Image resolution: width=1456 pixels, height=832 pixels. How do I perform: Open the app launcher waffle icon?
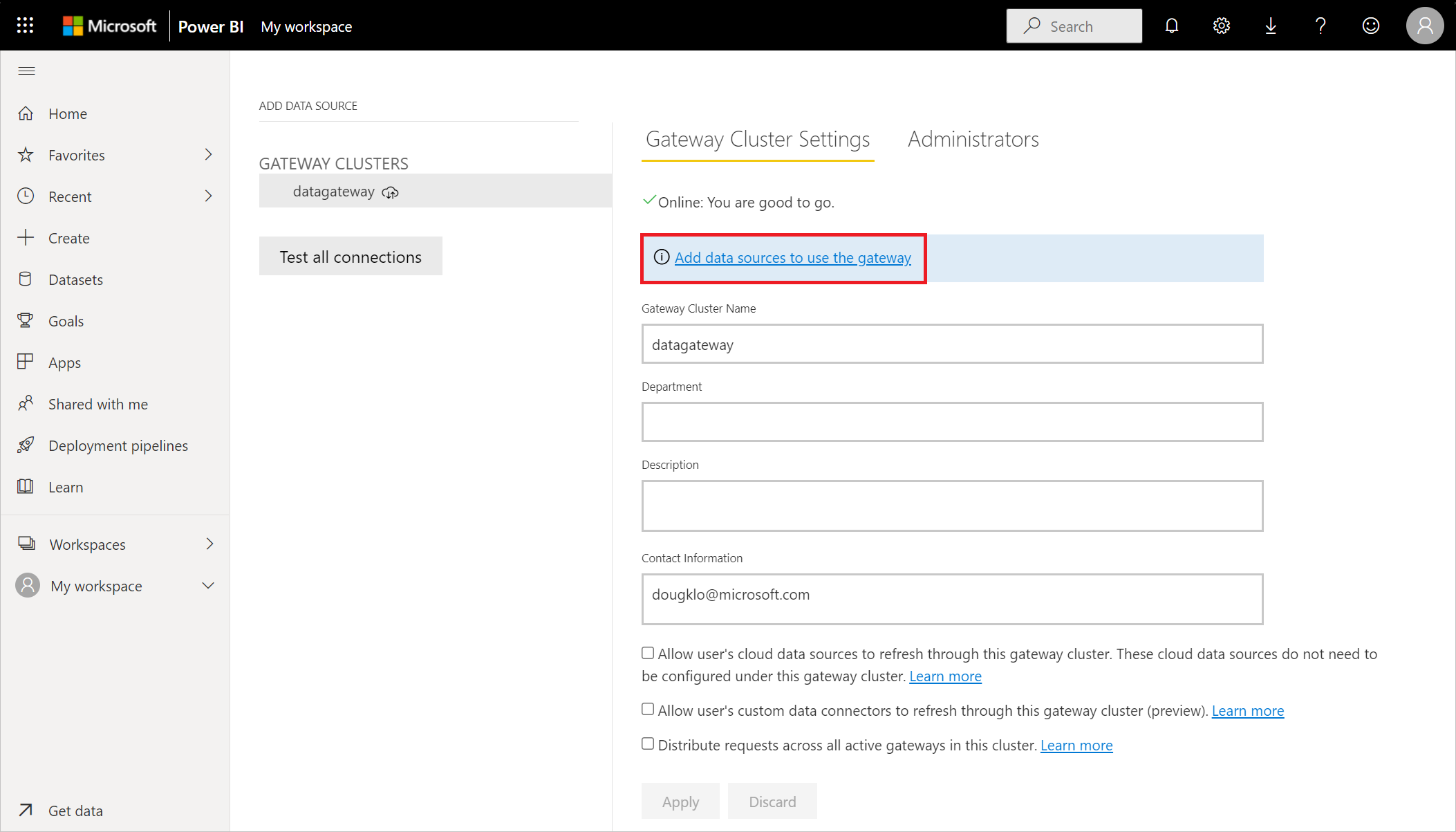point(25,26)
